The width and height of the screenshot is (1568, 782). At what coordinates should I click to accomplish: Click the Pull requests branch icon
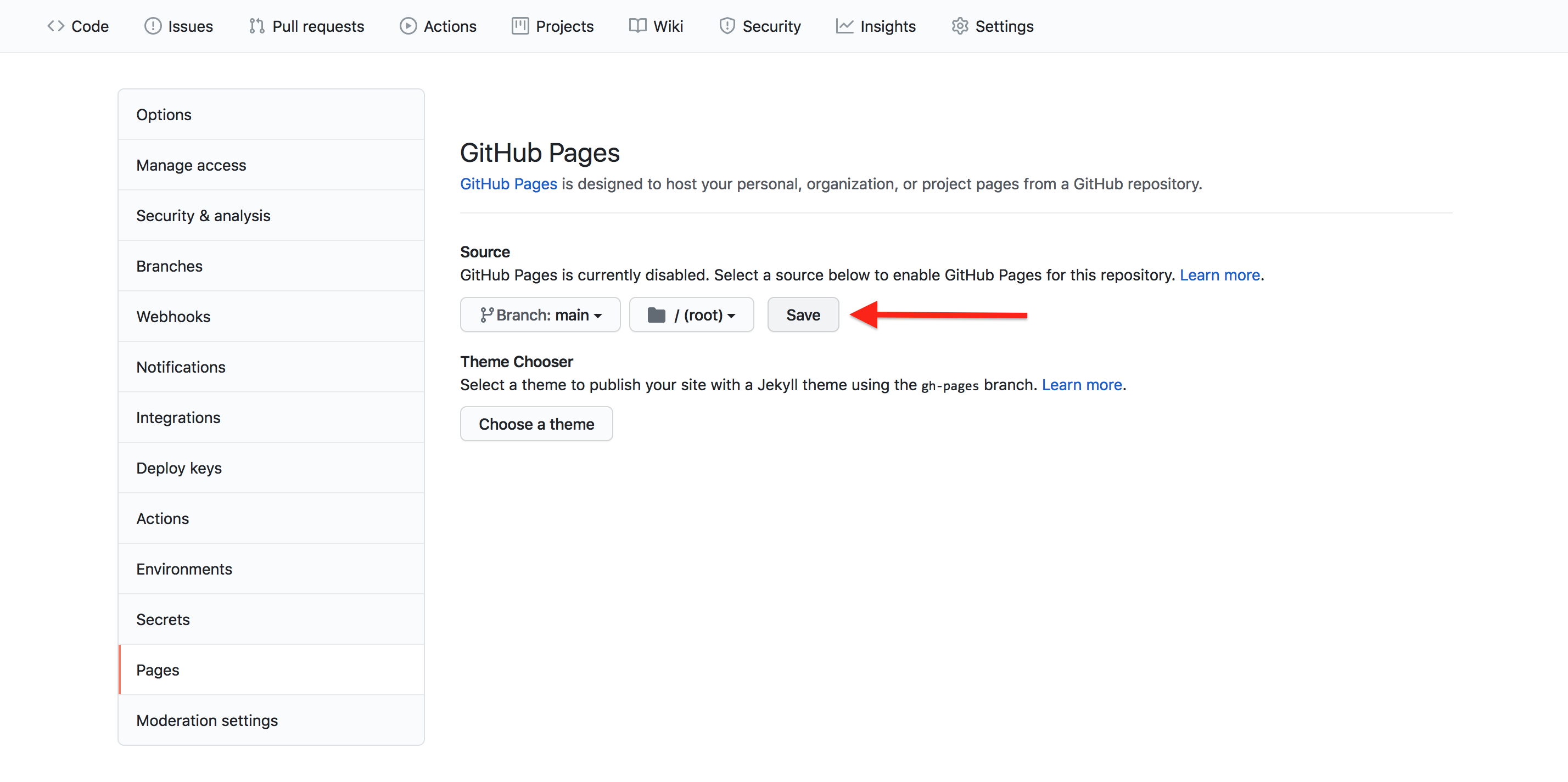pyautogui.click(x=257, y=26)
